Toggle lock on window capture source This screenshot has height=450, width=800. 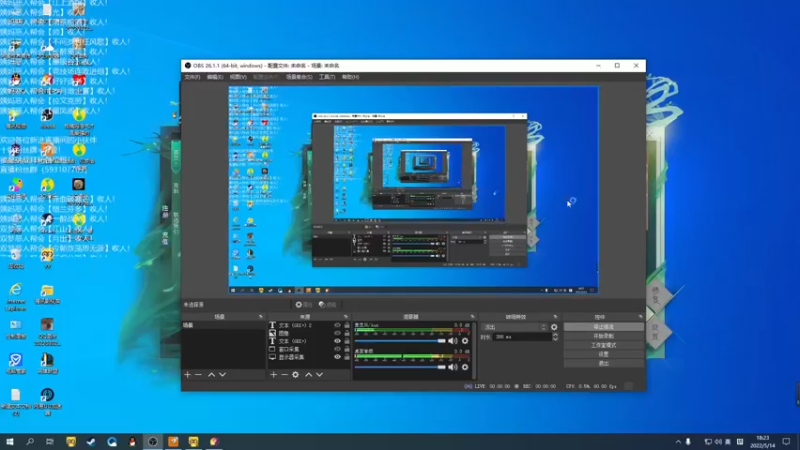click(x=347, y=349)
